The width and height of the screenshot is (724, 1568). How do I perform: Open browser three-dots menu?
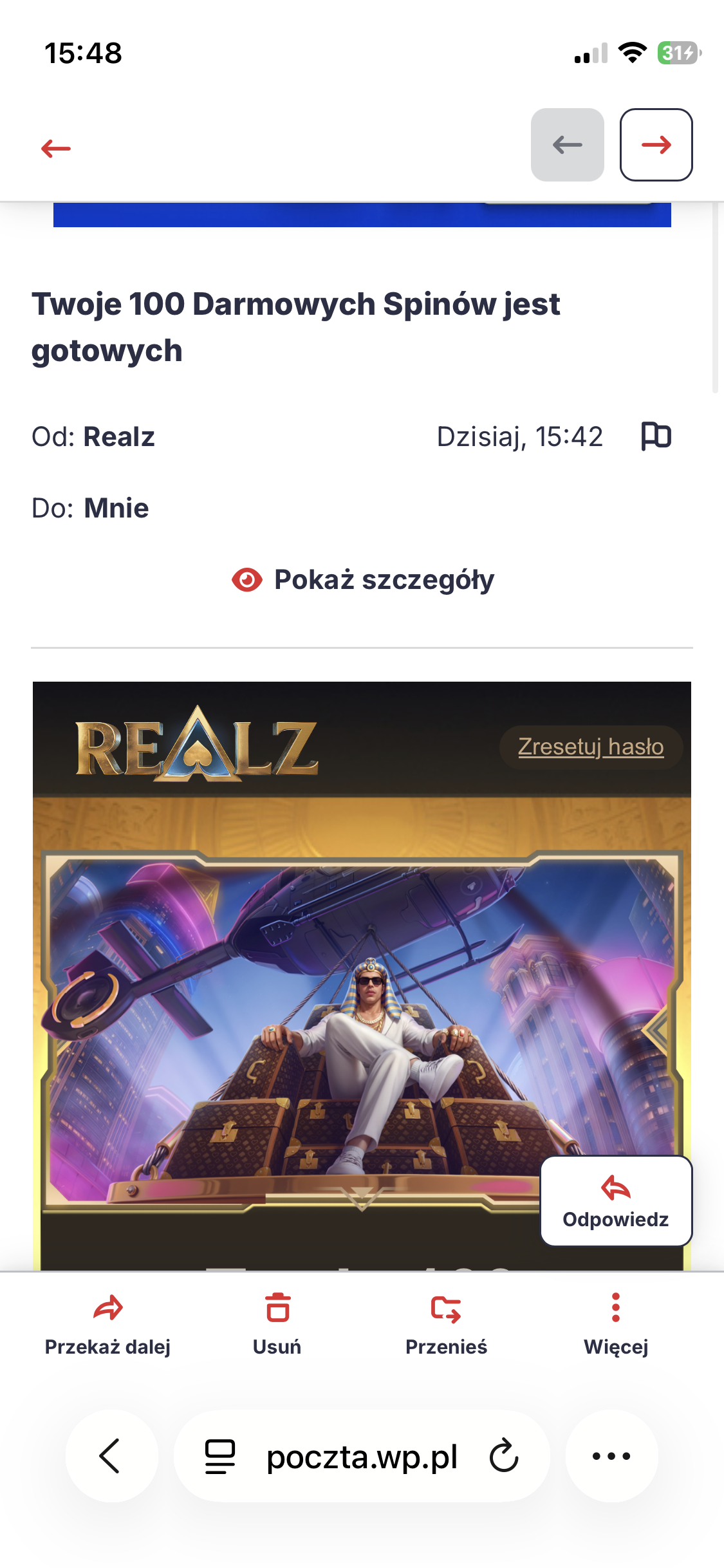click(x=611, y=1456)
